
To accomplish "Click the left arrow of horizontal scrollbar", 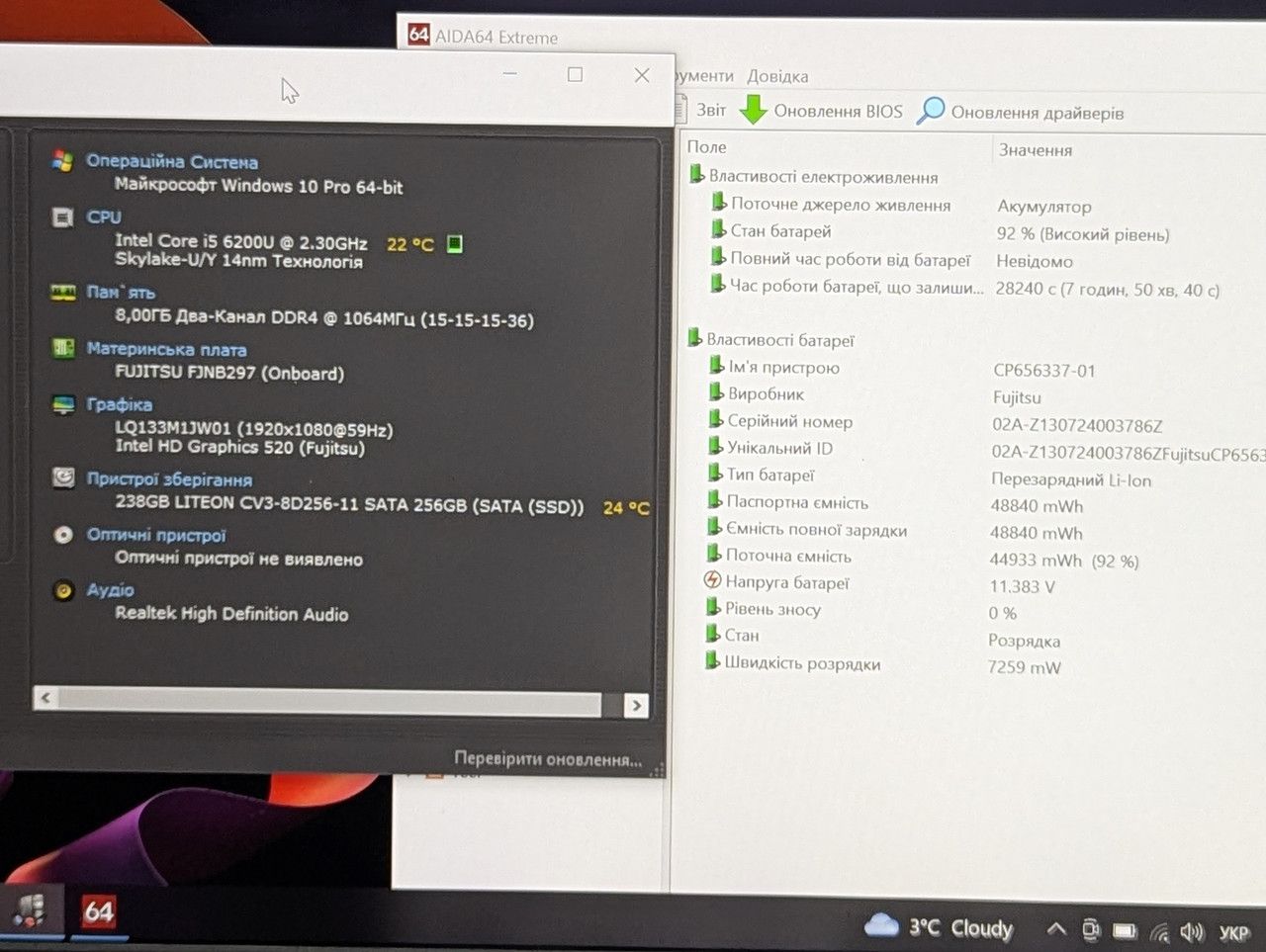I will [x=45, y=699].
